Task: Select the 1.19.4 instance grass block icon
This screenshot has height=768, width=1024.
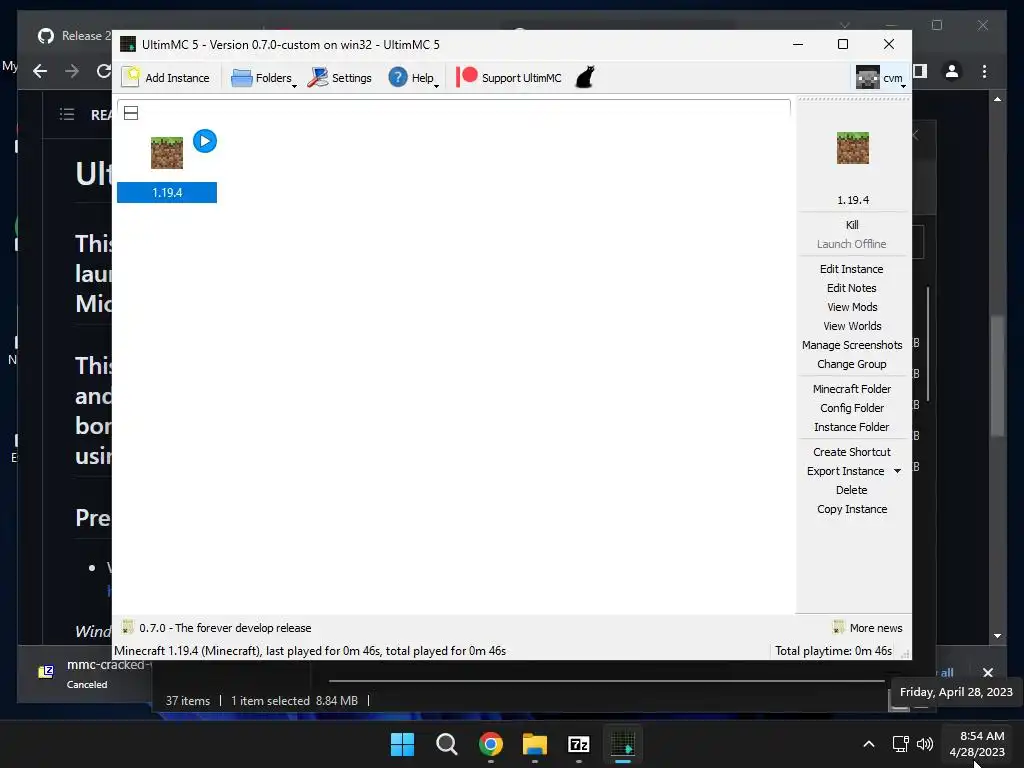Action: pos(167,153)
